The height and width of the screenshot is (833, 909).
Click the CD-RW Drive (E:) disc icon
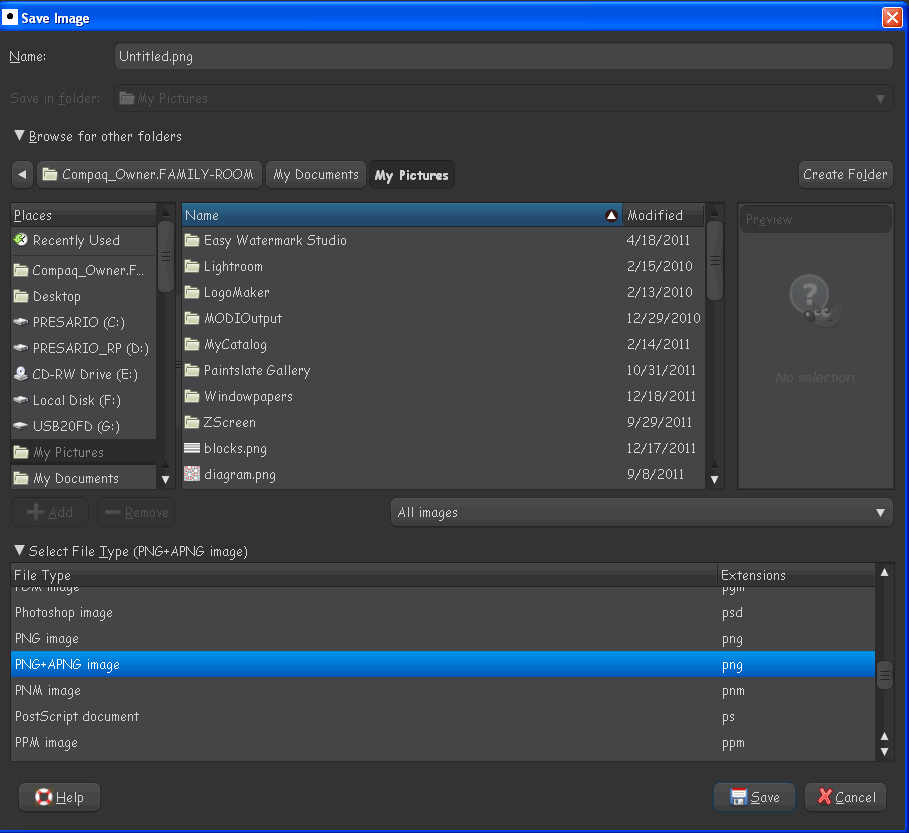[x=21, y=374]
